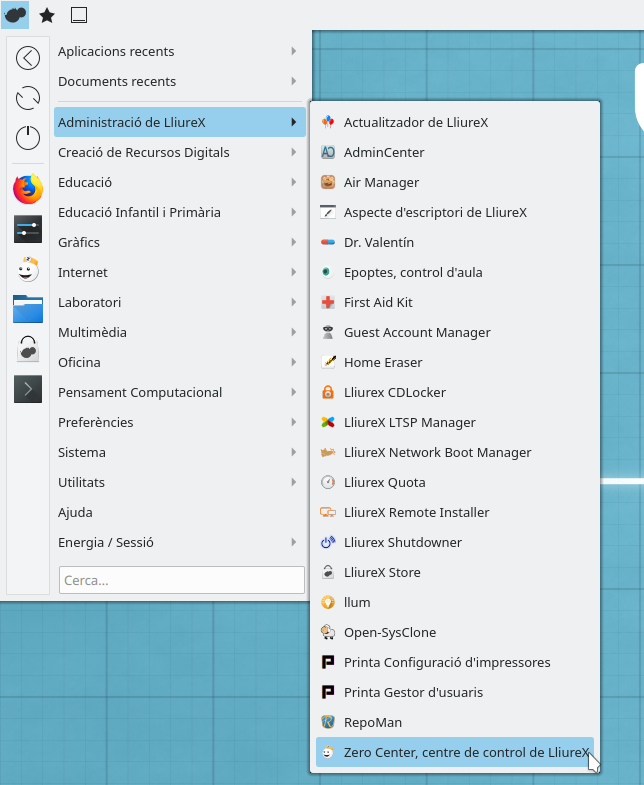Click the star favorites icon in panel
The width and height of the screenshot is (644, 785).
click(x=47, y=15)
